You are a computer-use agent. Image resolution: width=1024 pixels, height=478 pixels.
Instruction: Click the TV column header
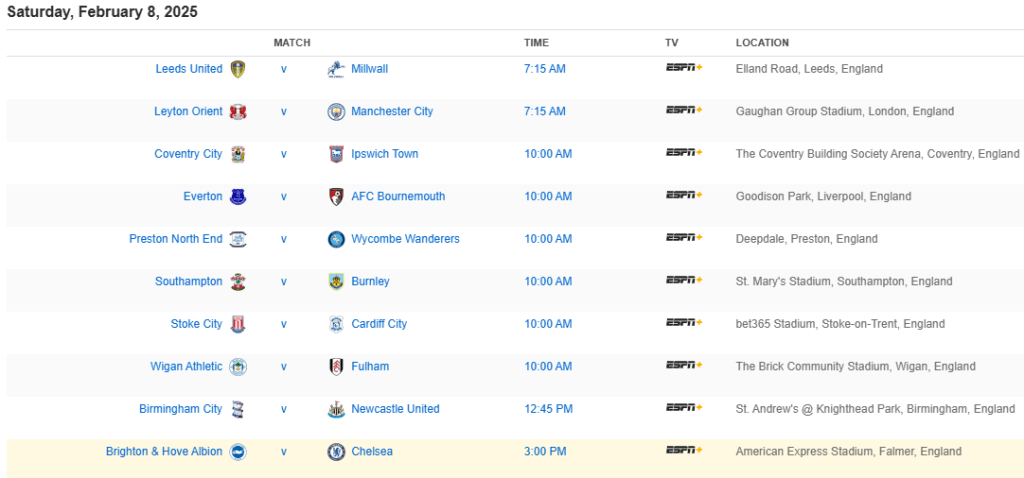pyautogui.click(x=672, y=43)
